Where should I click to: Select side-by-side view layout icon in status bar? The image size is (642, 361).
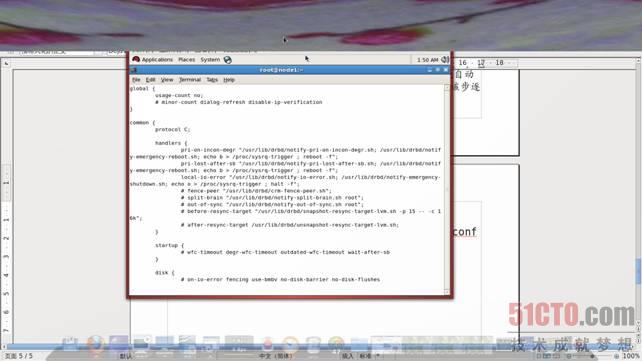pos(547,356)
